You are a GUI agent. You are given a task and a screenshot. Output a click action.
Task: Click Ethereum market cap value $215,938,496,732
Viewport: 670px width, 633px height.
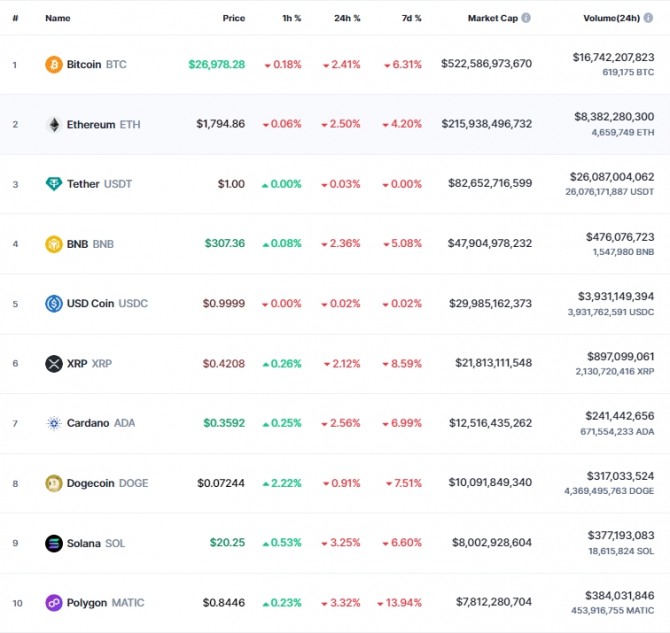point(487,124)
